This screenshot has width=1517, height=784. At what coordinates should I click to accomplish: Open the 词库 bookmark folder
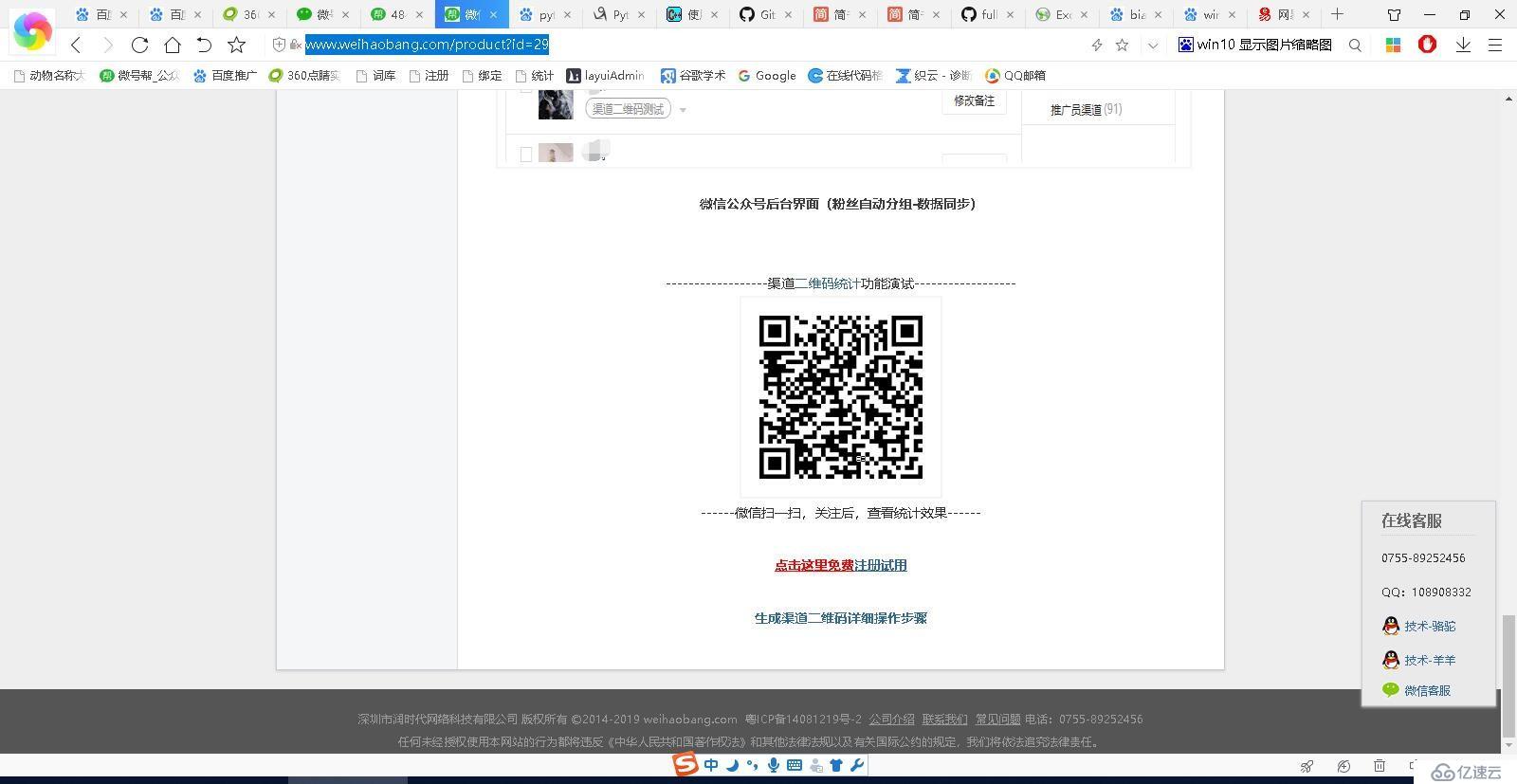pyautogui.click(x=376, y=75)
